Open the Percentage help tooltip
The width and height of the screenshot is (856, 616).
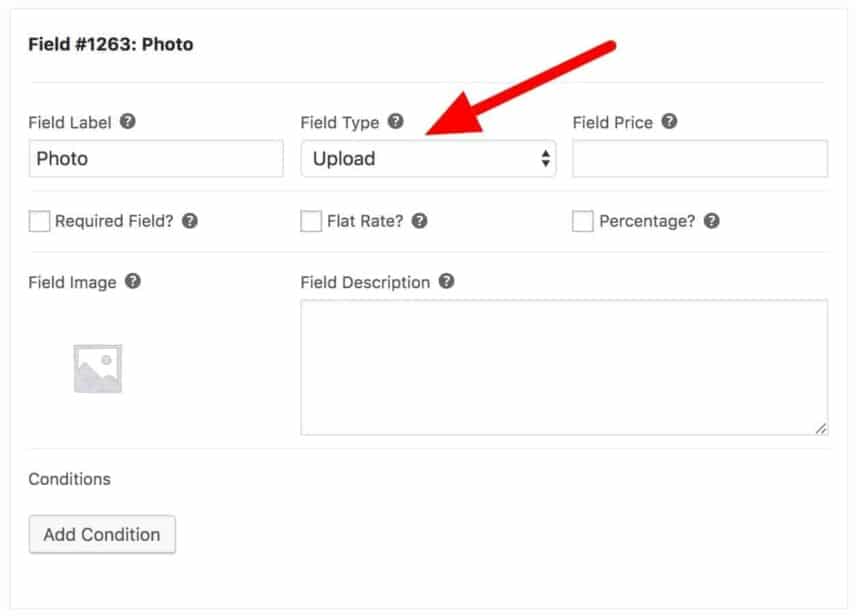click(x=713, y=221)
